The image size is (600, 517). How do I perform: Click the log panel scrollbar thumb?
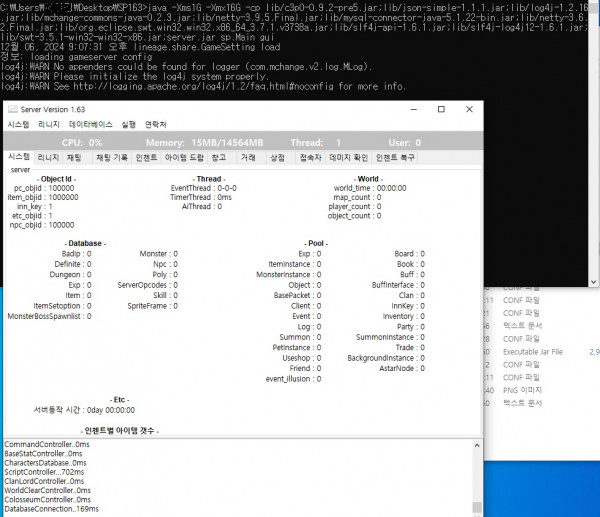477,507
